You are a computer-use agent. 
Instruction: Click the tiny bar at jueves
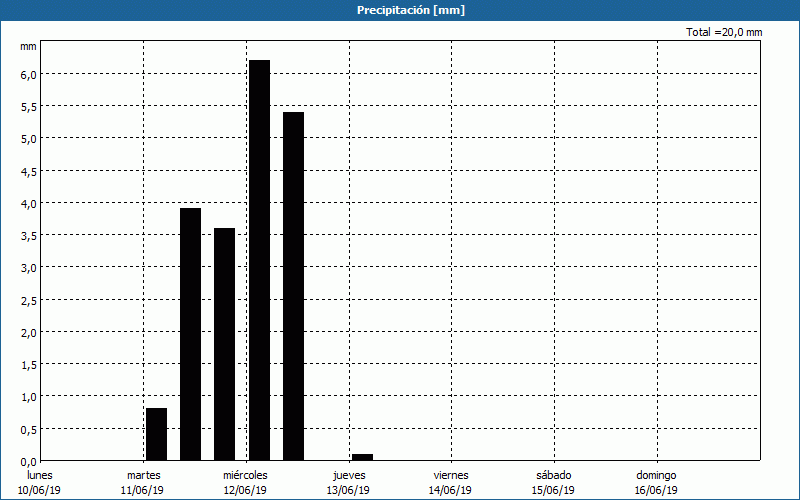362,457
